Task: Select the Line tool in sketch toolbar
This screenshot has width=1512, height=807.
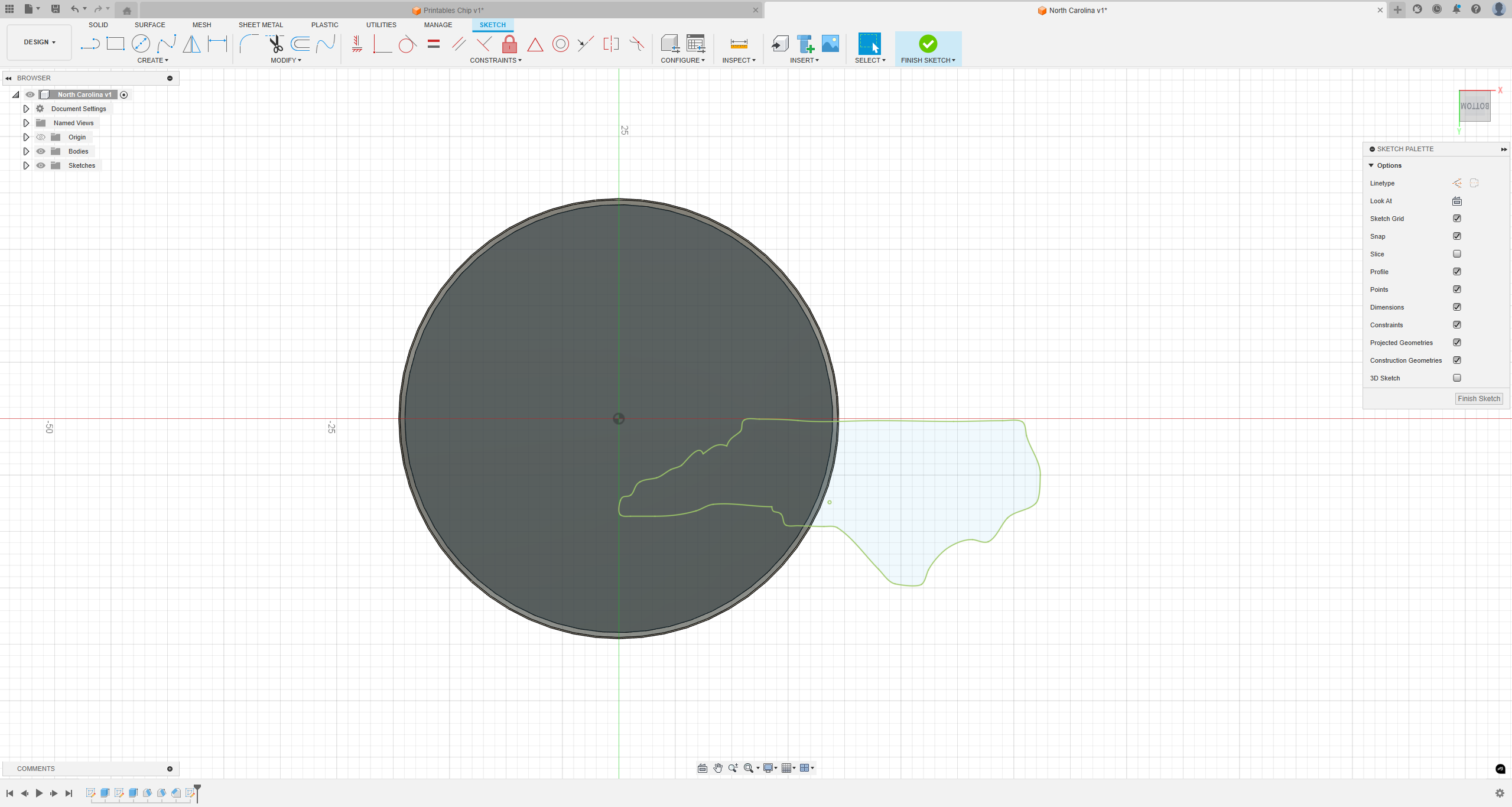Action: (x=89, y=43)
